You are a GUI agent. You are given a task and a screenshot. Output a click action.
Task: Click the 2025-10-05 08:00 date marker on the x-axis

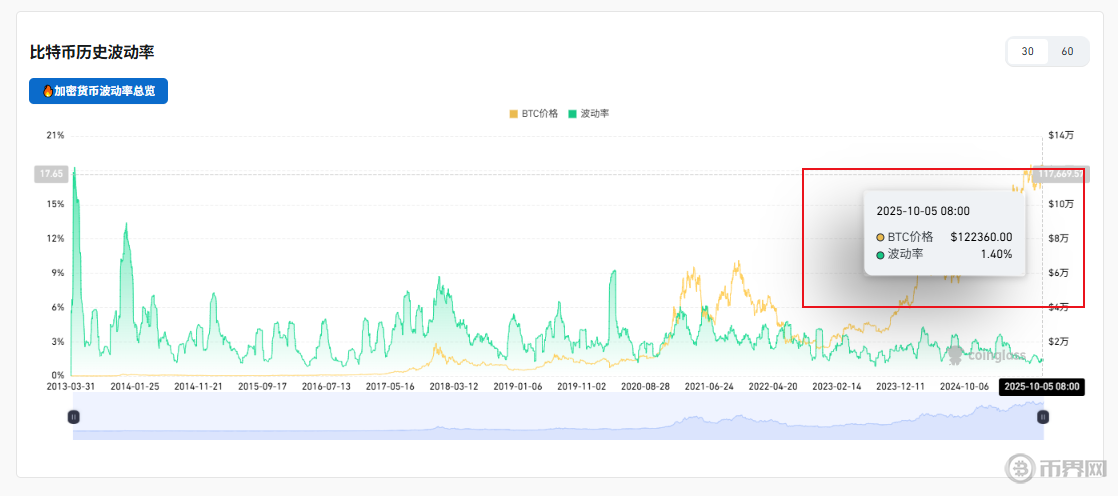tap(1042, 385)
